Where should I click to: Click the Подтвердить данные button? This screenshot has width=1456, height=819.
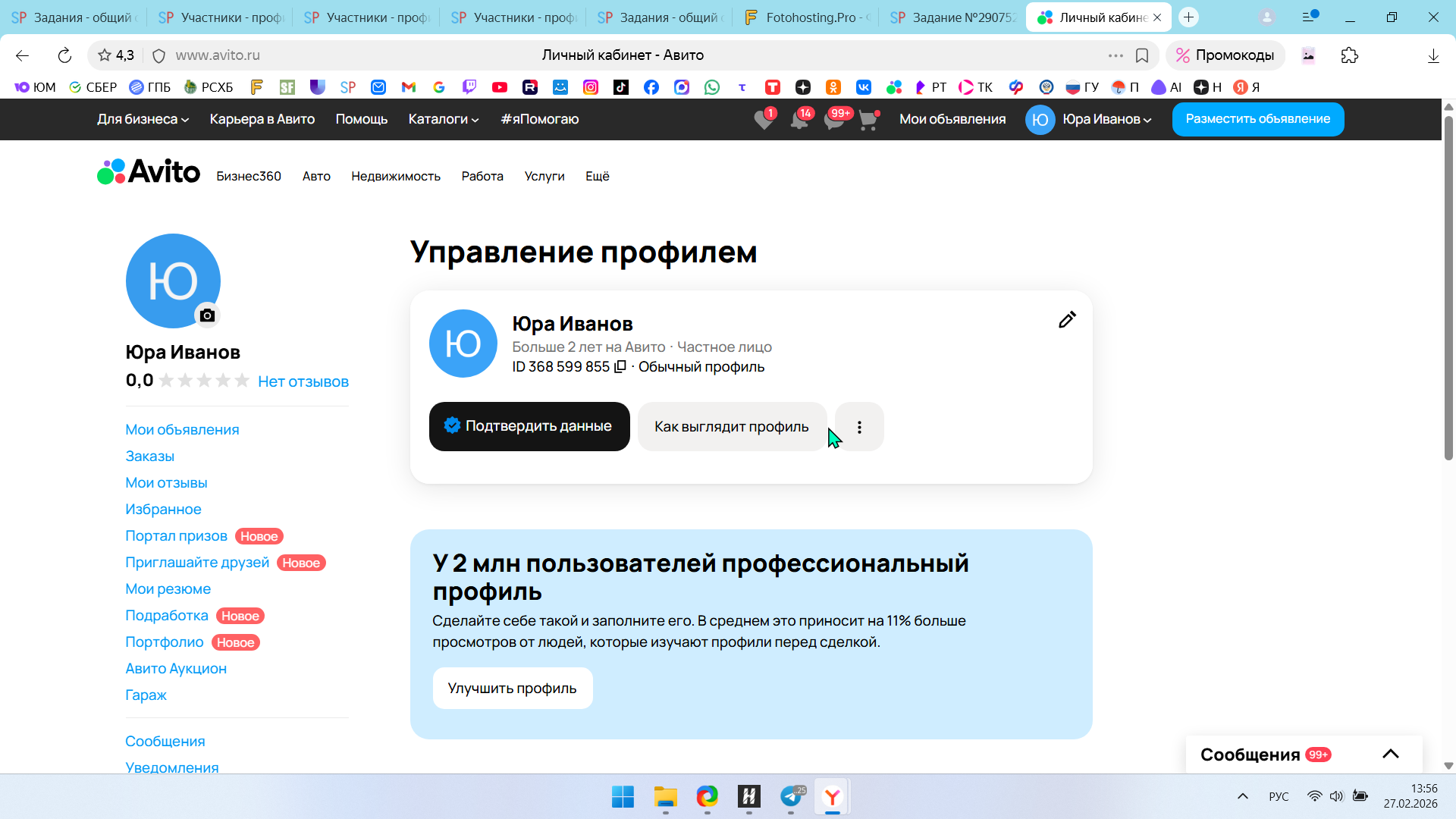[529, 426]
